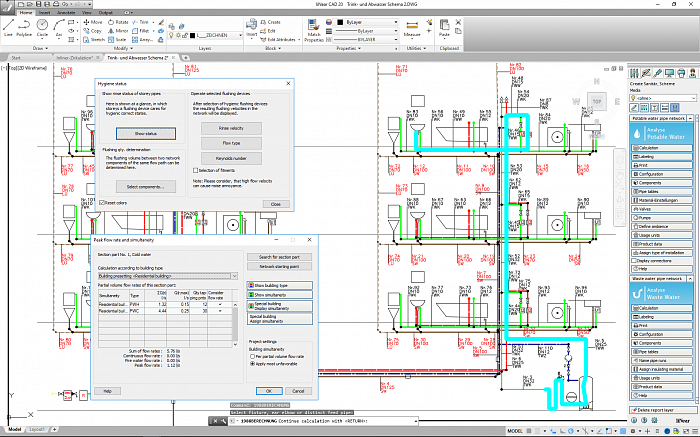The height and width of the screenshot is (437, 700).
Task: Open the Media dropdown in side panel
Action: click(x=663, y=98)
